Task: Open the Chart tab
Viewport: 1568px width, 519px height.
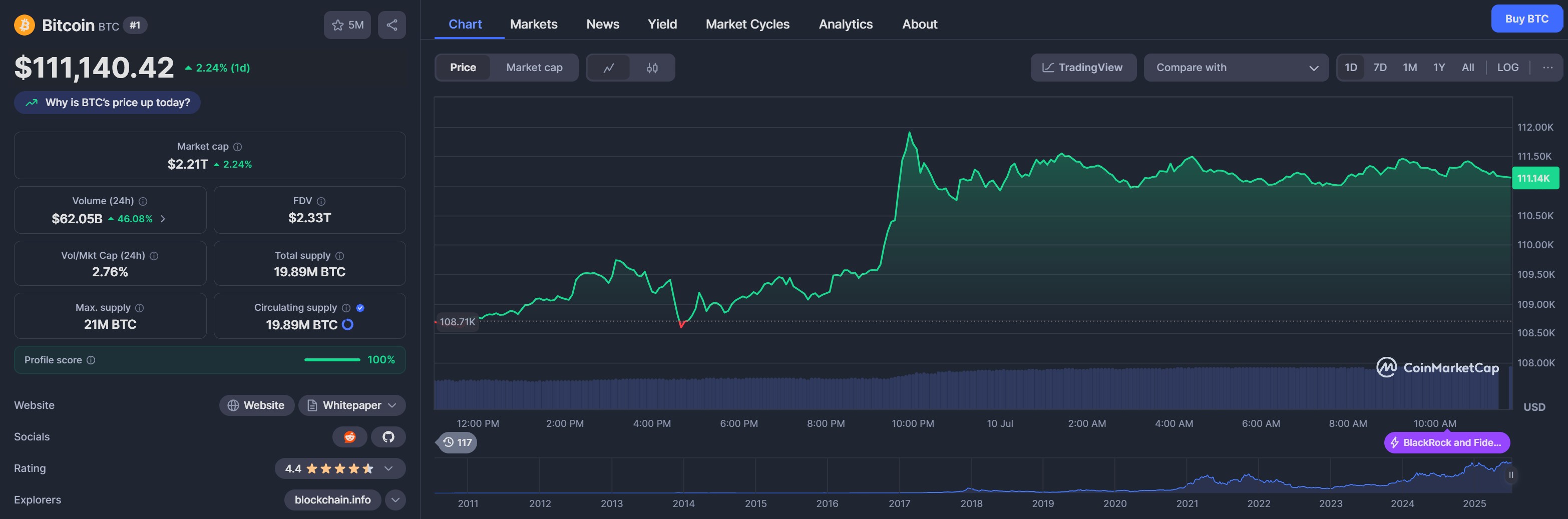Action: 465,25
